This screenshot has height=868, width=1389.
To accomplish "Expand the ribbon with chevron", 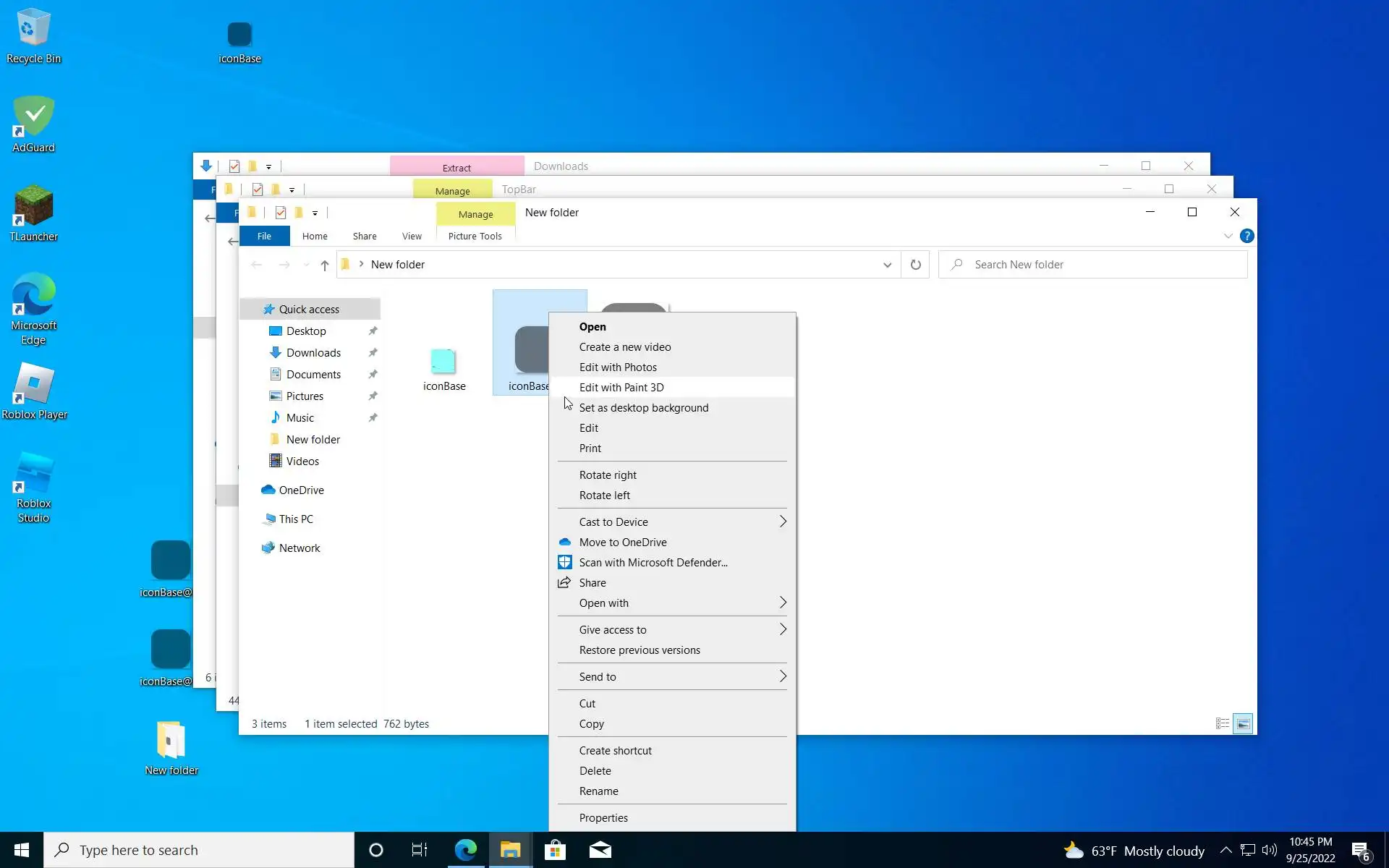I will [1228, 236].
